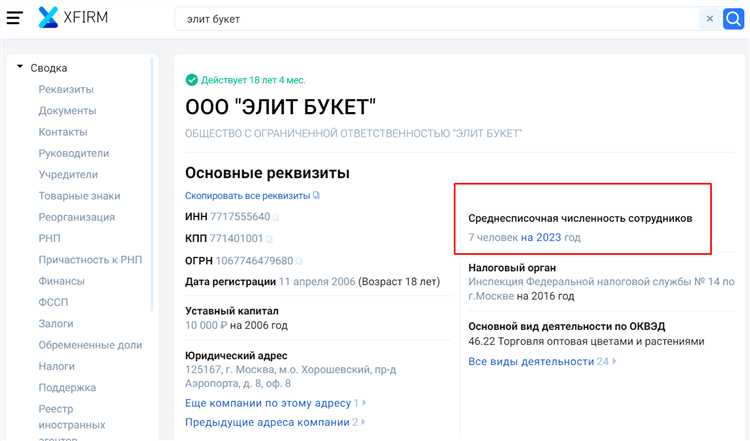Open Реквизиты in sidebar
The height and width of the screenshot is (441, 750).
coord(66,89)
